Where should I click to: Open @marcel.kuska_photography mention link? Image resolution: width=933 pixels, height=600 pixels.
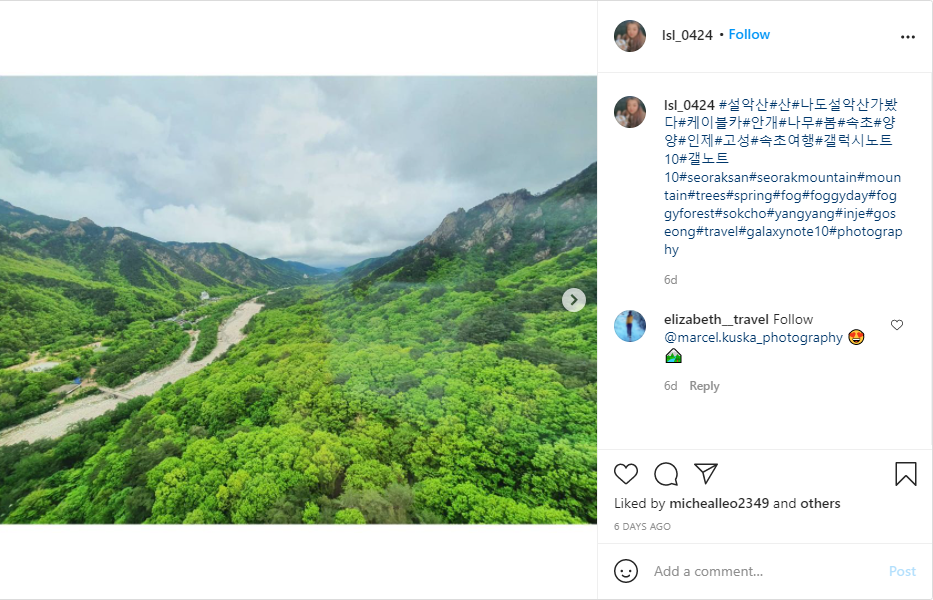[753, 338]
